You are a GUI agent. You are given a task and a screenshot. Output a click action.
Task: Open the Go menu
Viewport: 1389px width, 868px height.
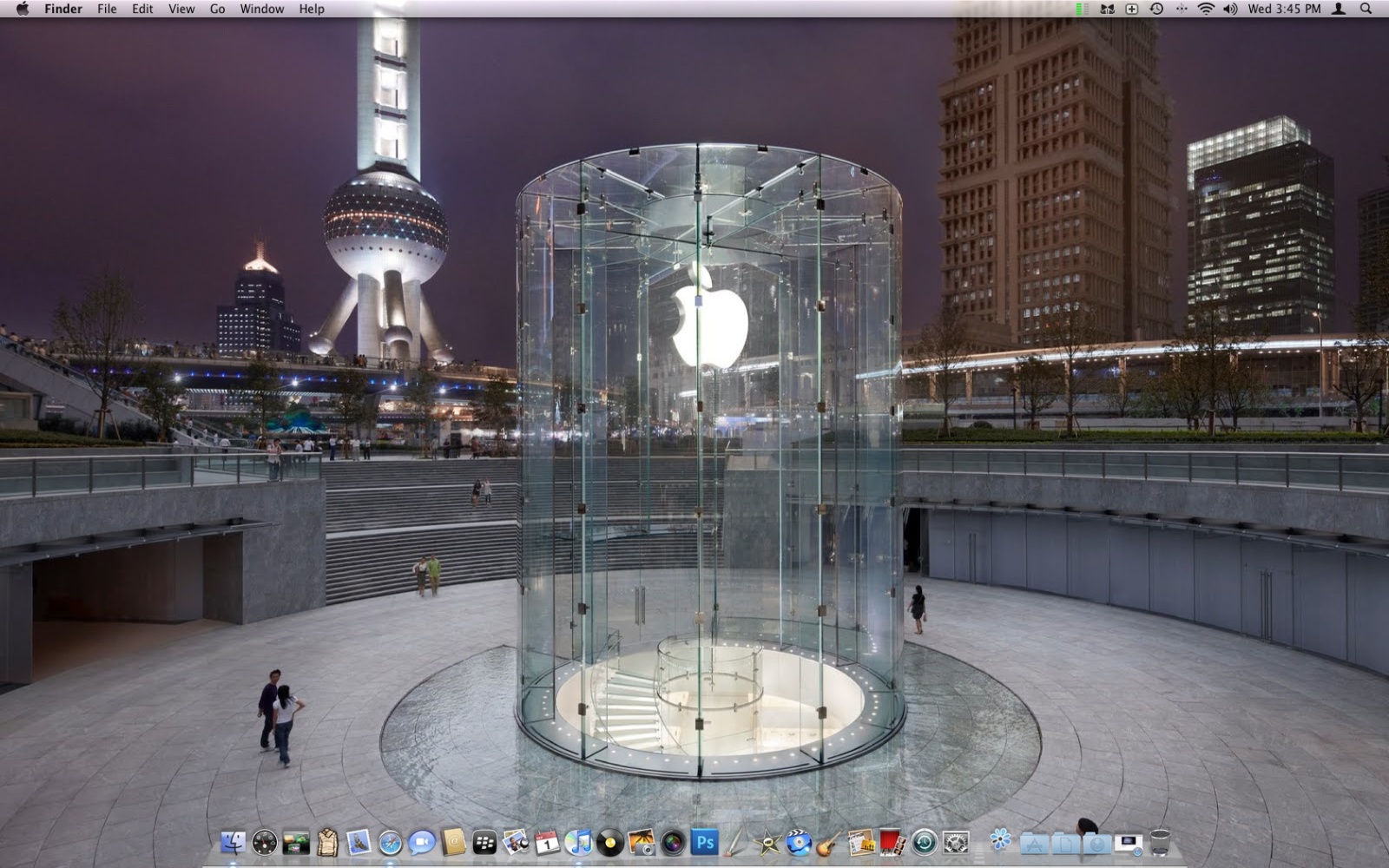(217, 9)
